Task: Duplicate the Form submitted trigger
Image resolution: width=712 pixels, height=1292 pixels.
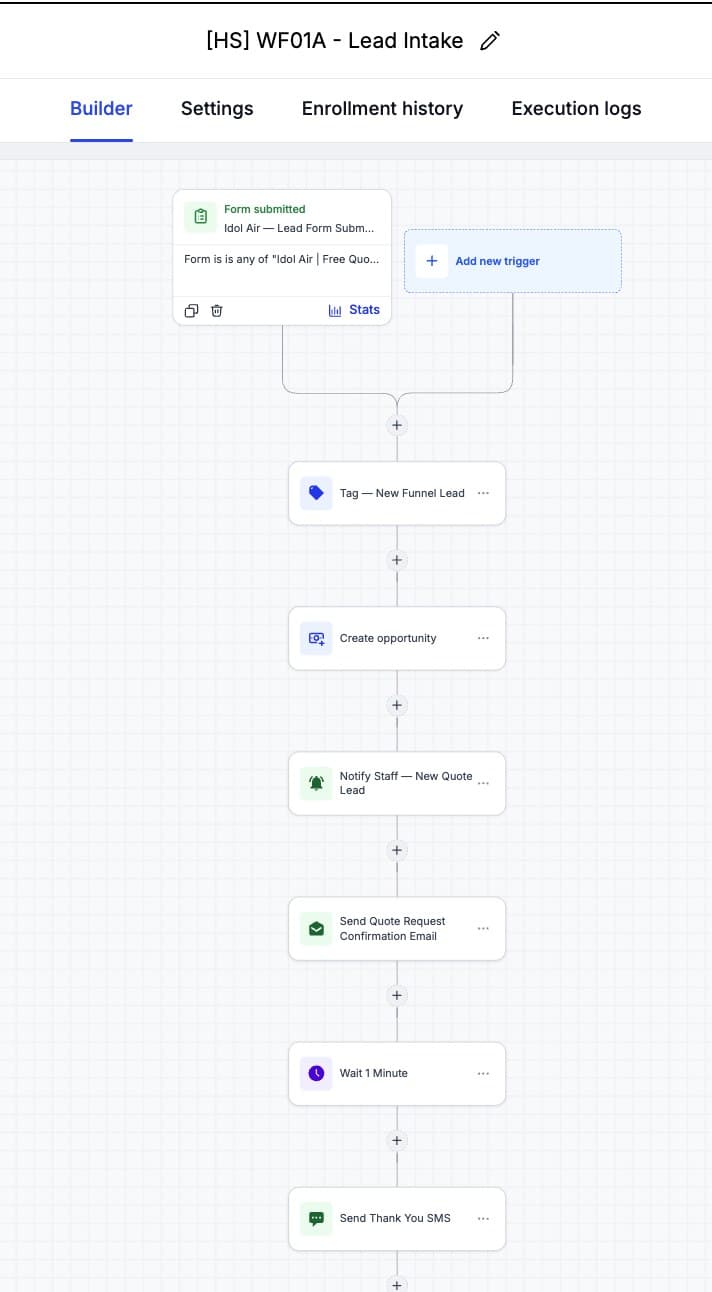Action: [x=191, y=310]
